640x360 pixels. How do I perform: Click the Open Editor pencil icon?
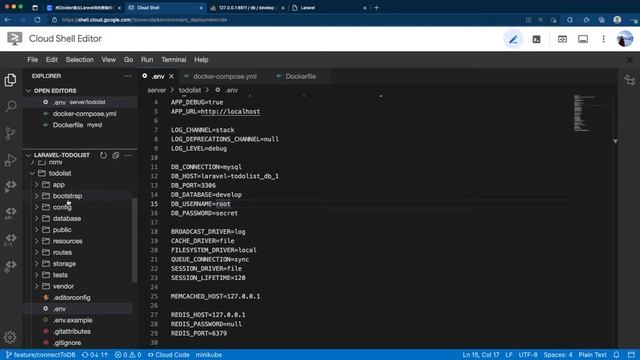[513, 39]
